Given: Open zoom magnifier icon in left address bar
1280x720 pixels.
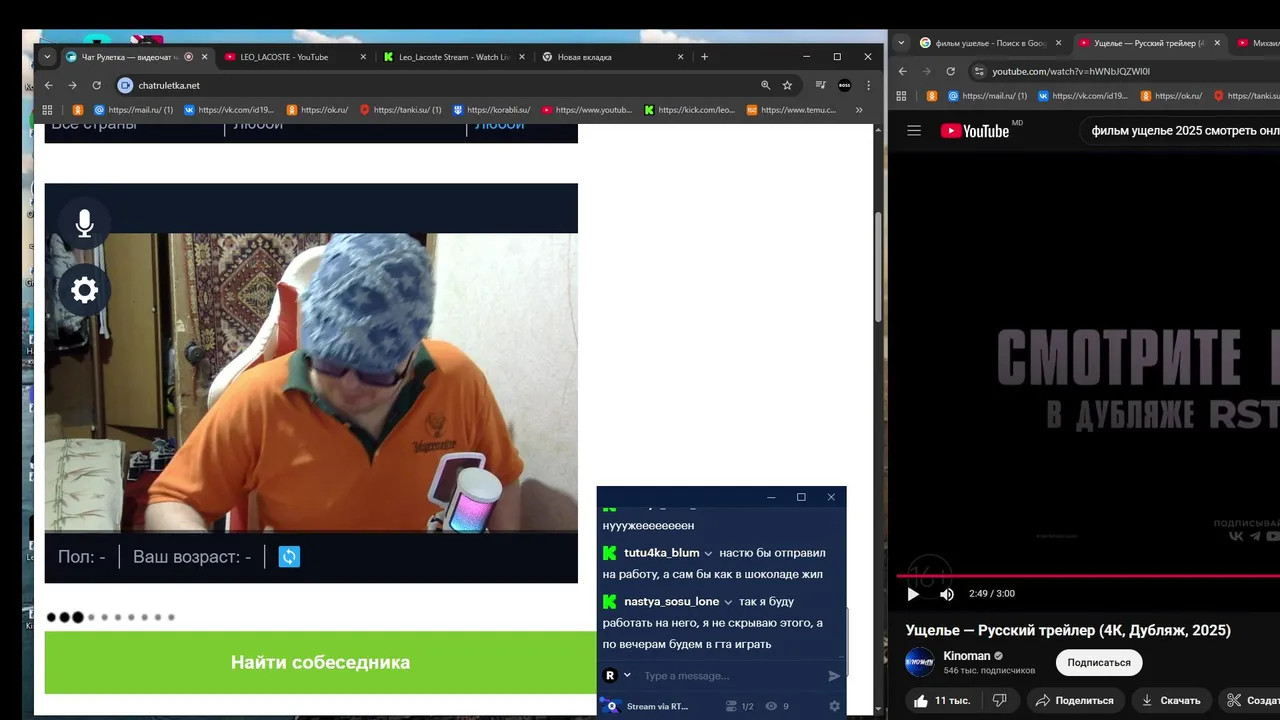Looking at the screenshot, I should [x=766, y=85].
